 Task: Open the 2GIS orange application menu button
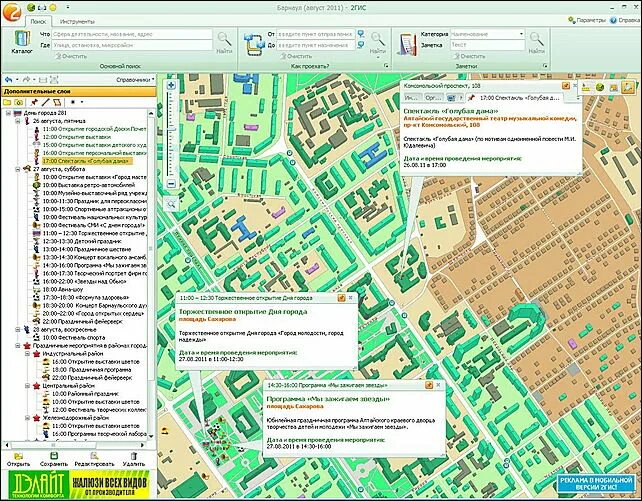(x=11, y=11)
